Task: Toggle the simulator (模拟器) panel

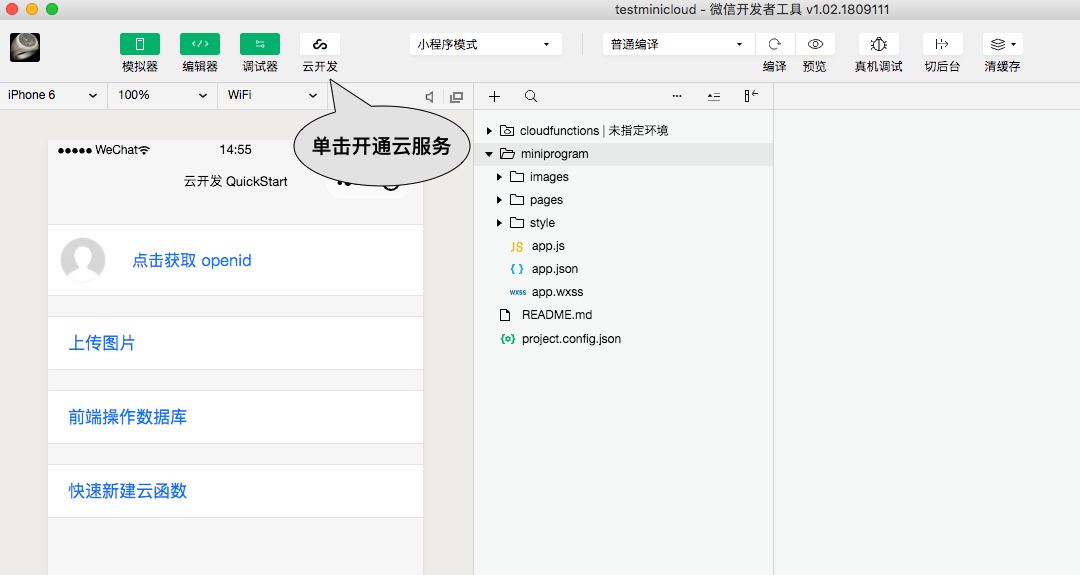Action: click(140, 44)
